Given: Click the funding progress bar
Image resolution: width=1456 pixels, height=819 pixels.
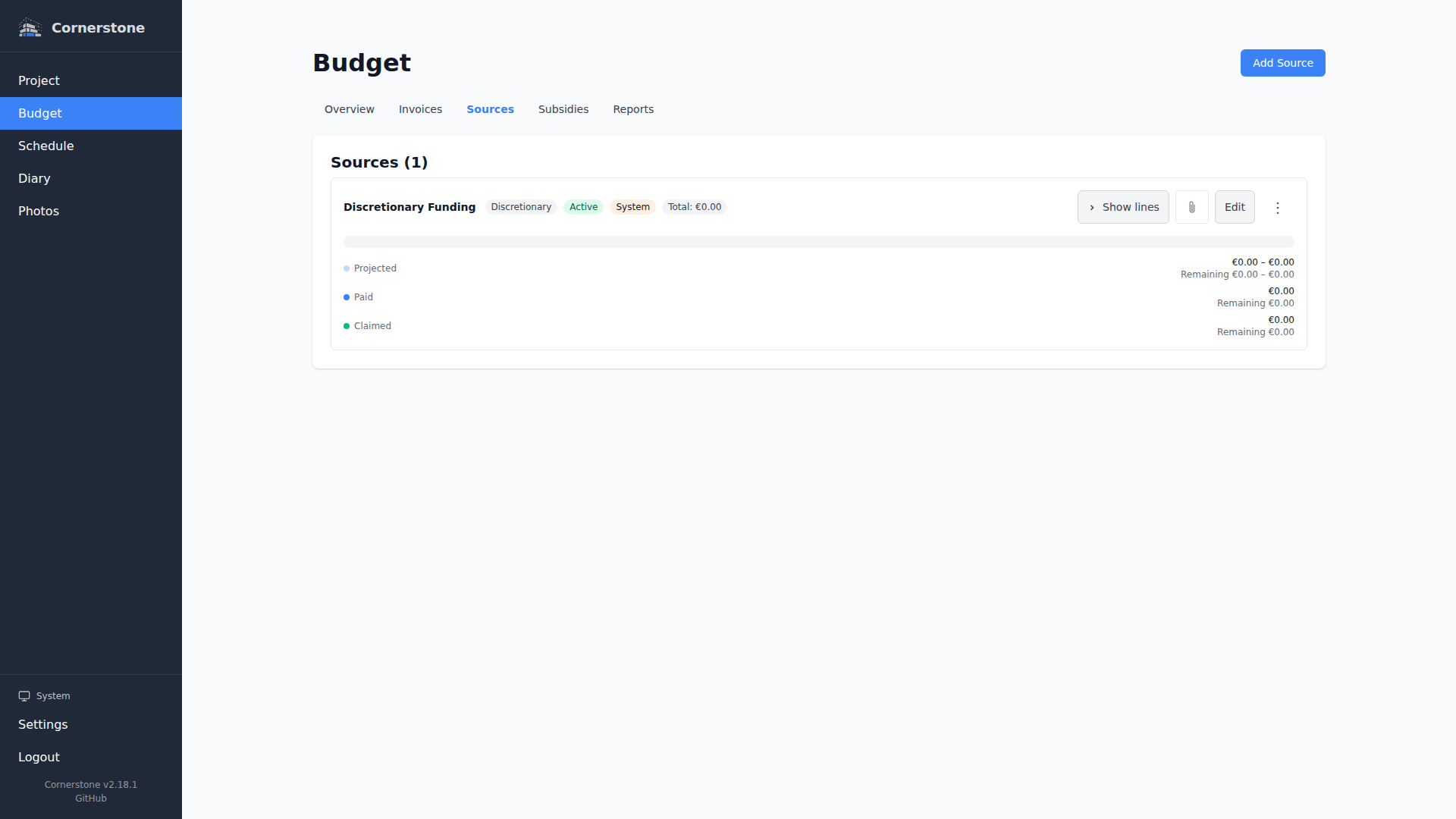Looking at the screenshot, I should [819, 242].
